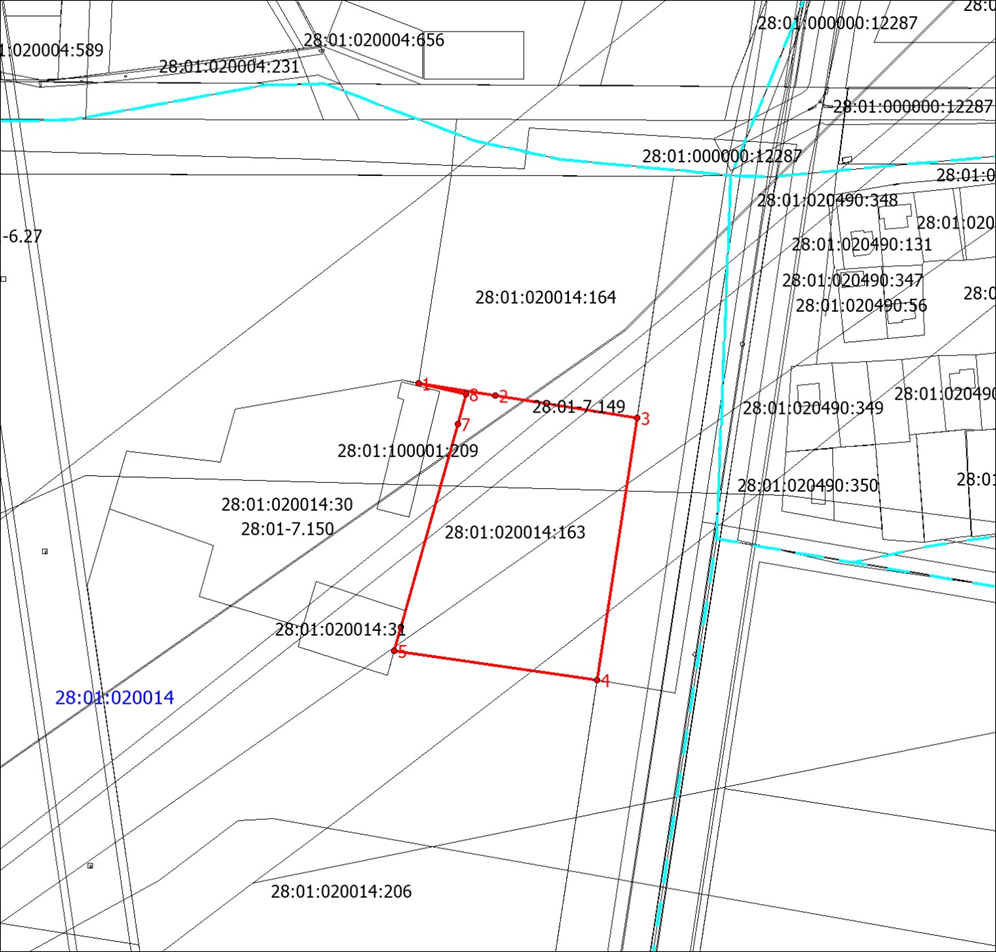Click parcel label 28:01:020490:350
The height and width of the screenshot is (952, 996).
807,485
